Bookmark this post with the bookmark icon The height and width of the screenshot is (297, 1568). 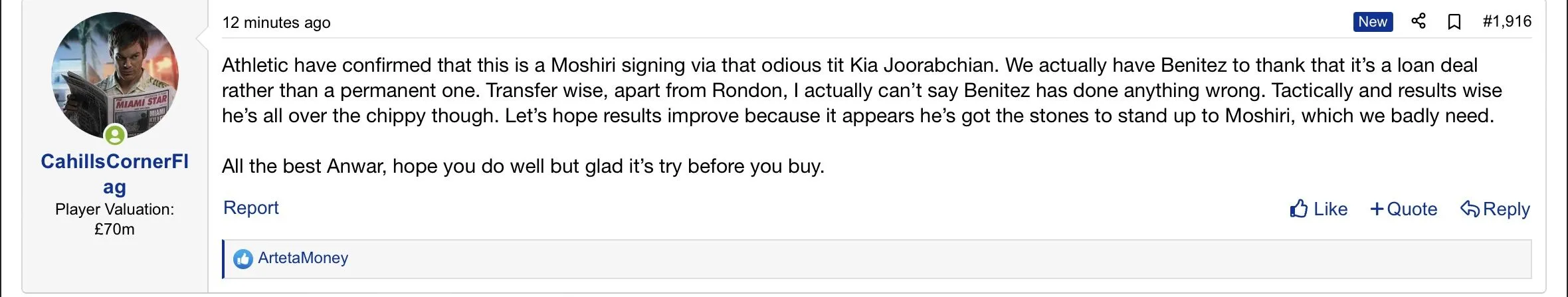pos(1454,22)
